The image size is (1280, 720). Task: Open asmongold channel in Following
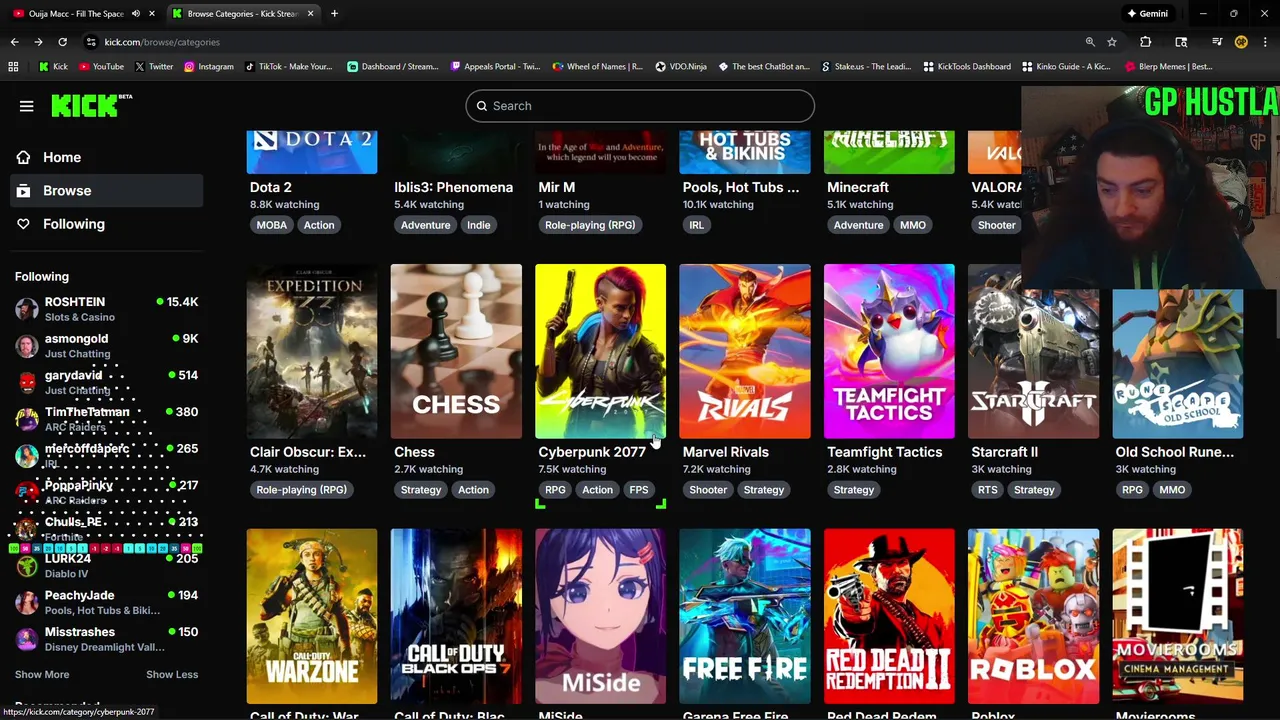[105, 346]
